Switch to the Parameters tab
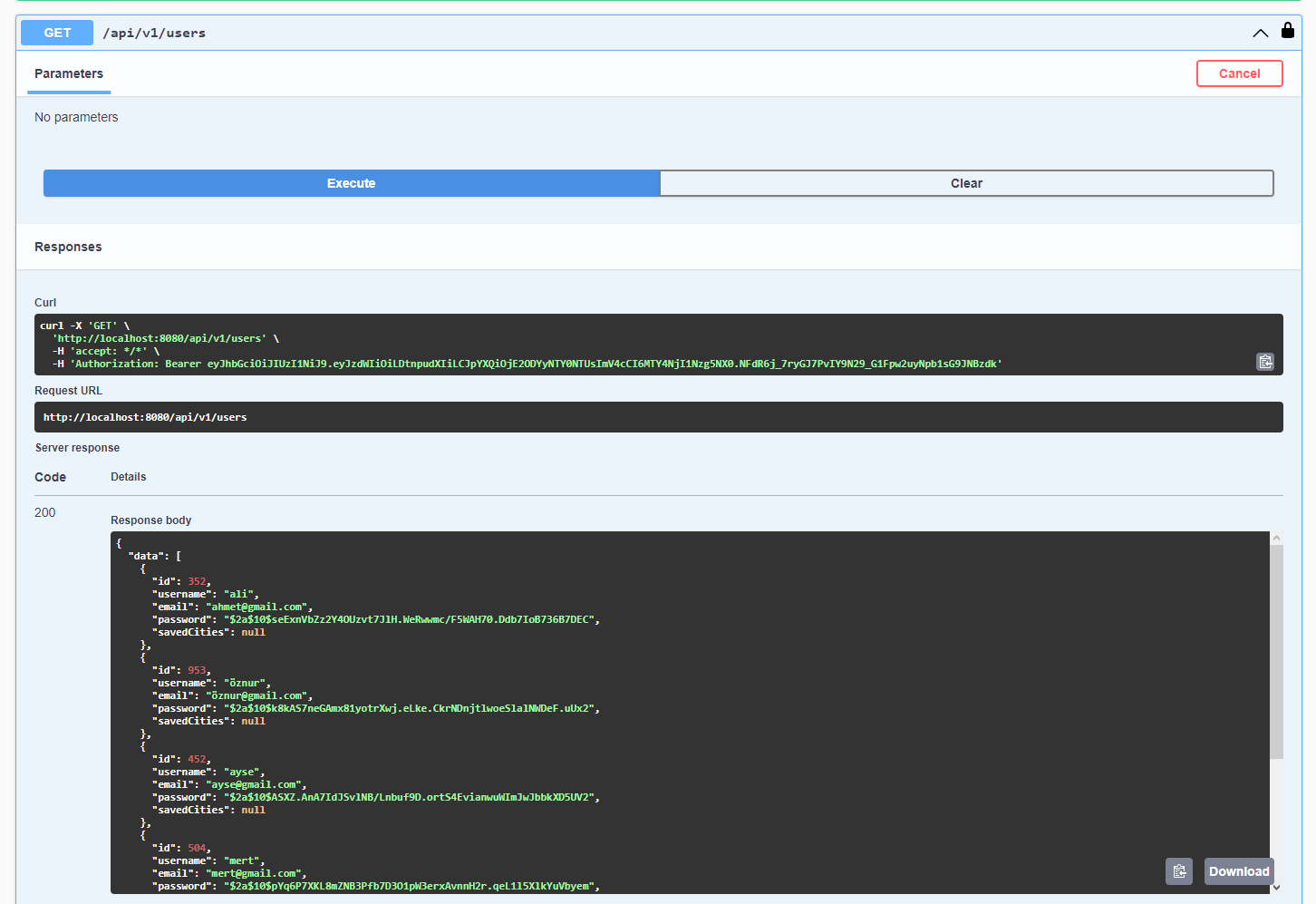This screenshot has height=904, width=1316. (x=68, y=73)
